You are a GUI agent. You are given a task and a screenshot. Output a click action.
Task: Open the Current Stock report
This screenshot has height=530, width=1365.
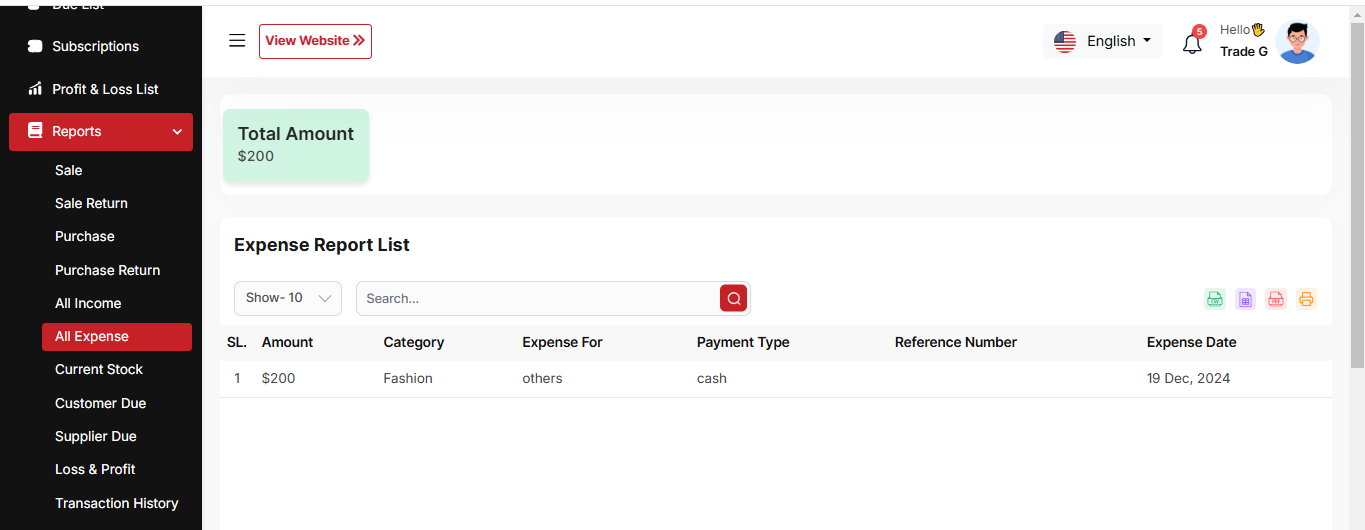99,369
